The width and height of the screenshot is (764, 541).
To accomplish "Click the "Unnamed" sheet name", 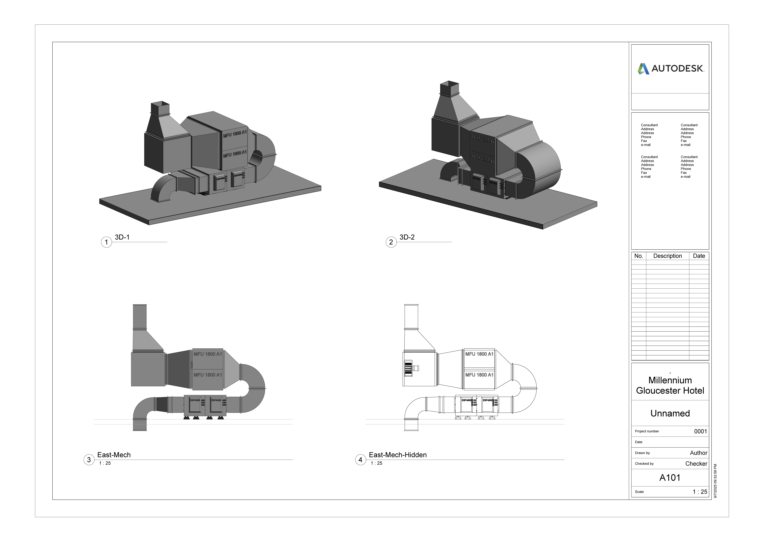I will [x=670, y=413].
